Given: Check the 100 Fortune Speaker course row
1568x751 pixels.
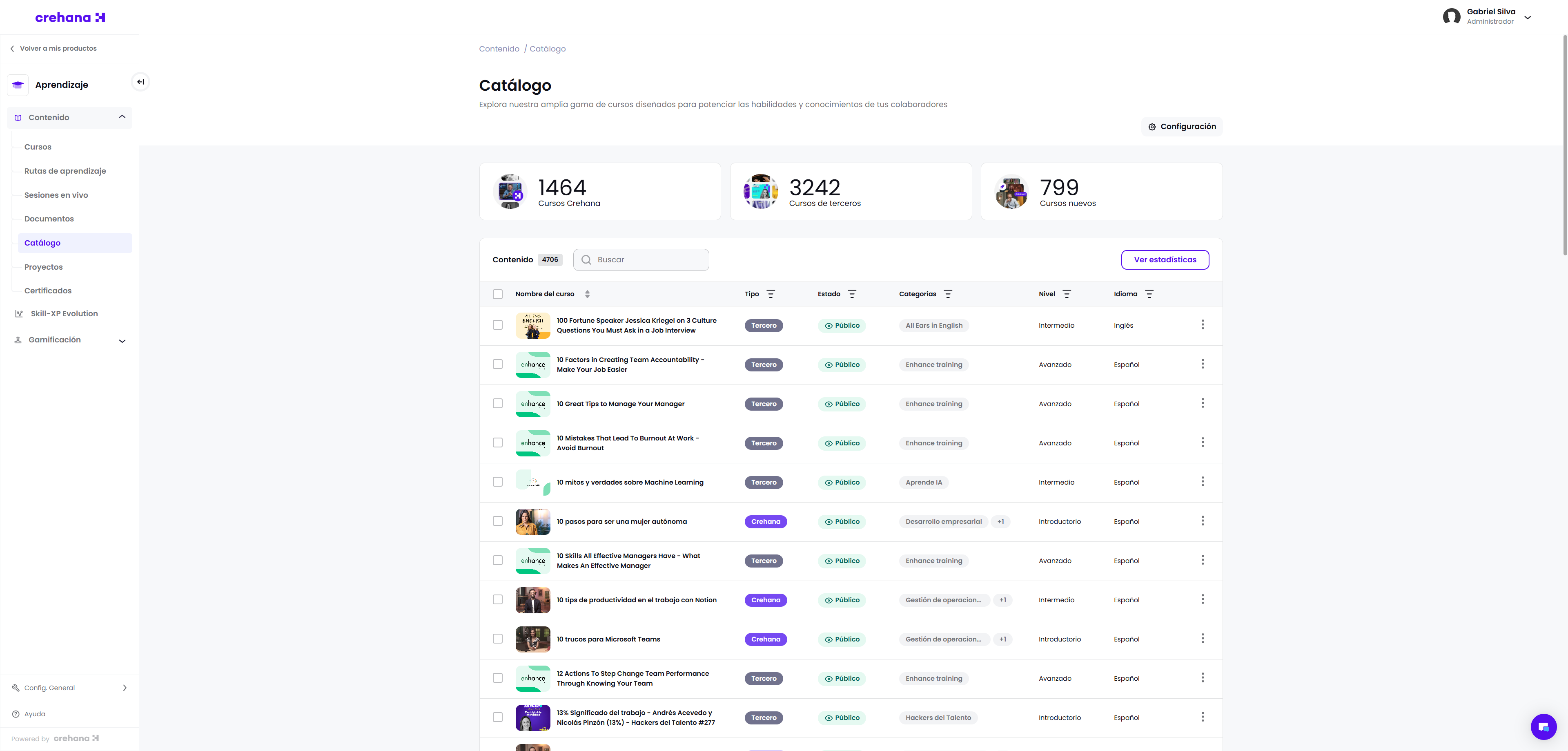Looking at the screenshot, I should [497, 325].
